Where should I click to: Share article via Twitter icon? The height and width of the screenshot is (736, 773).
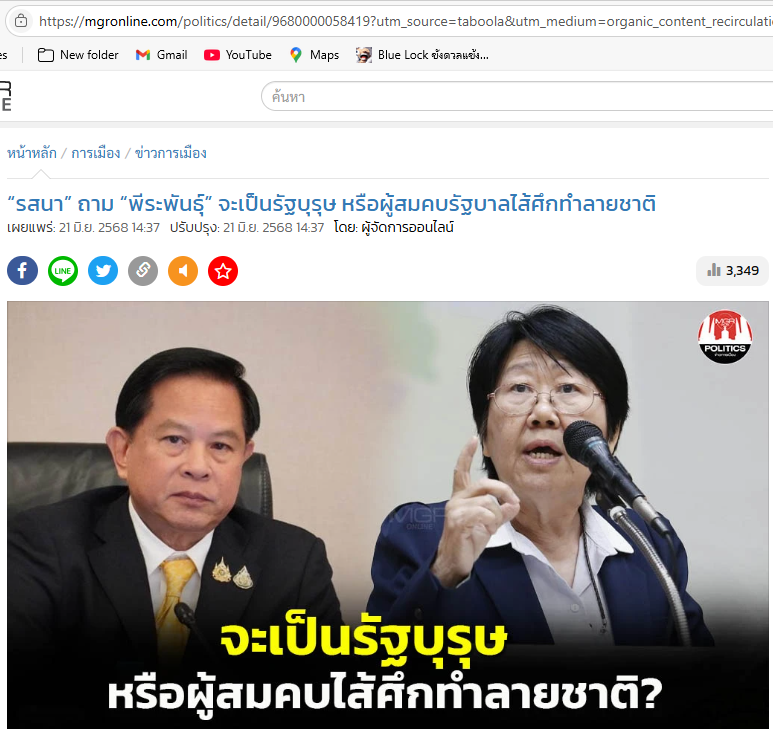[103, 271]
